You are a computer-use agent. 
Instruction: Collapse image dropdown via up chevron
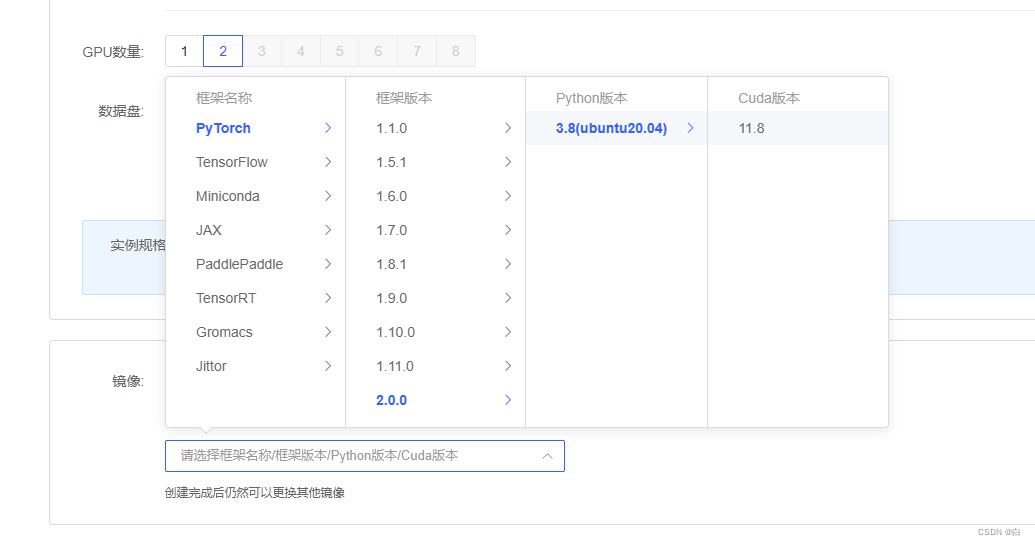pos(547,456)
